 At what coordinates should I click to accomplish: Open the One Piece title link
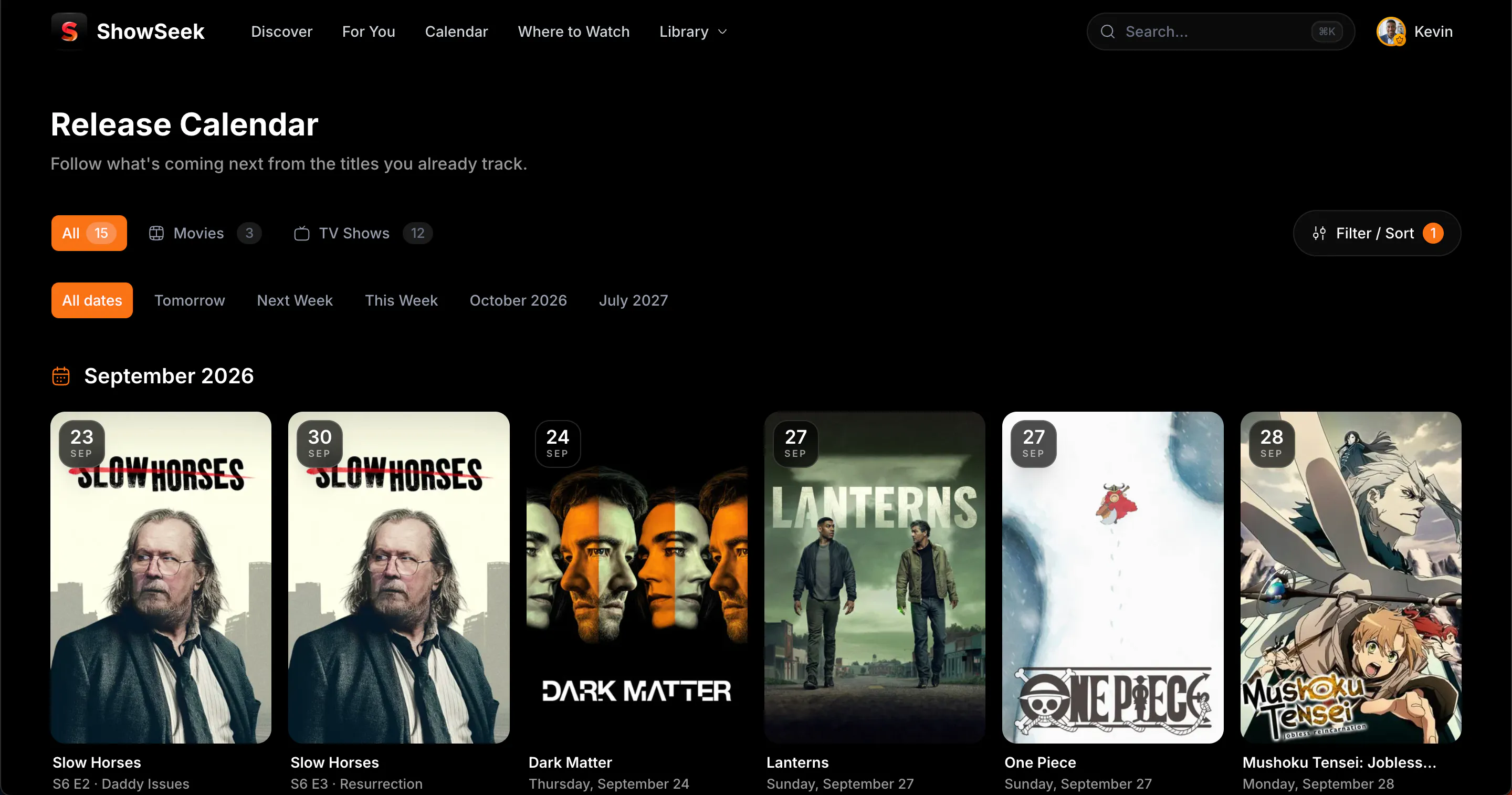[x=1040, y=762]
